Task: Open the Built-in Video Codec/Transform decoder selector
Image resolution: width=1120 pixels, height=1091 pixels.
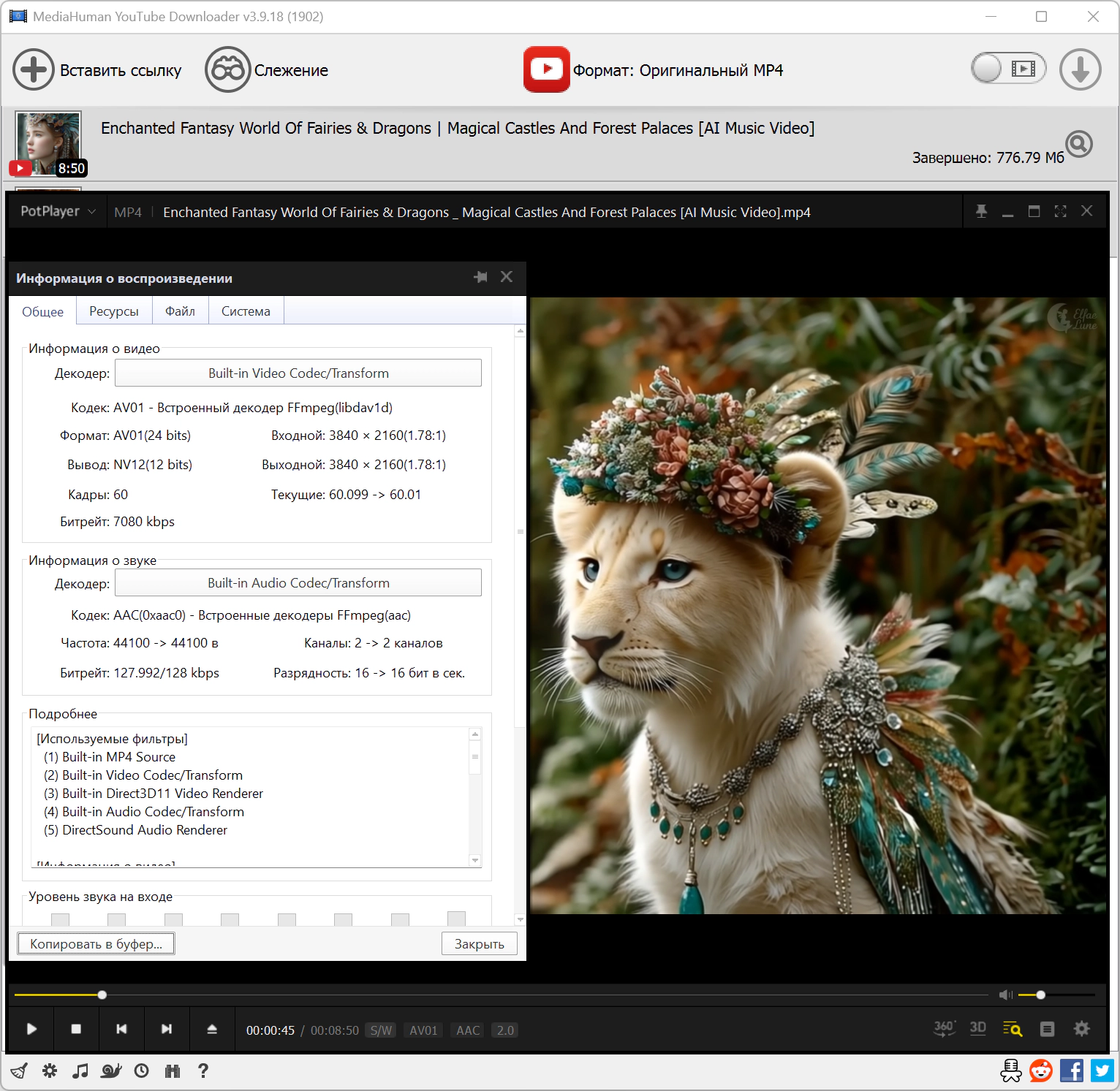Action: [x=298, y=373]
